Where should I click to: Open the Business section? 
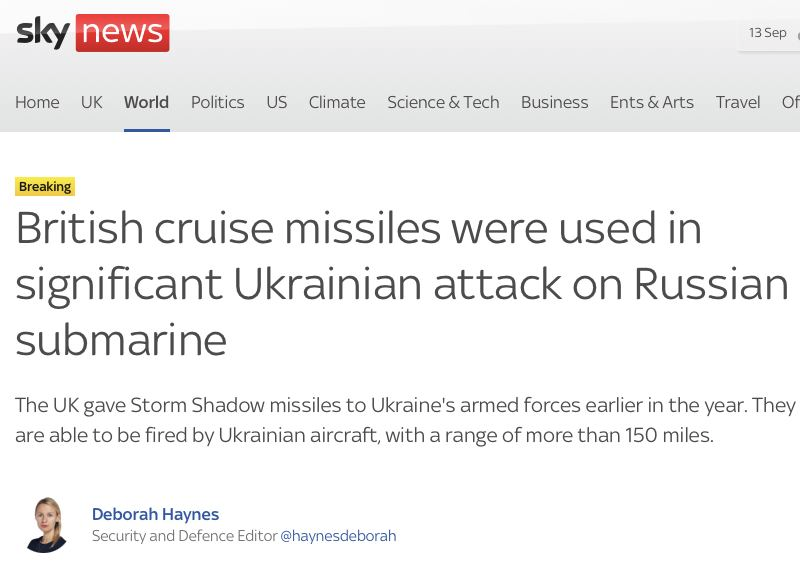(554, 102)
